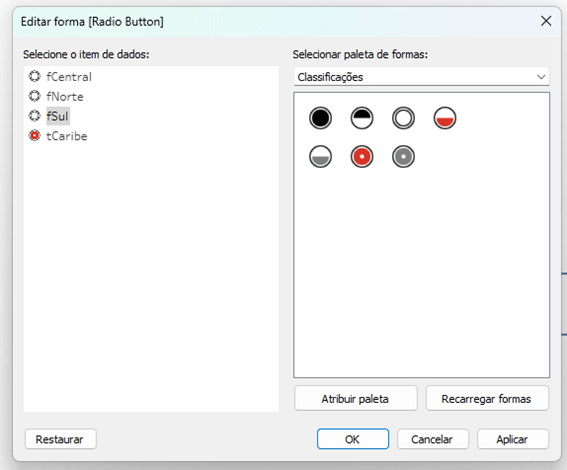
Task: Choose the bottom-half gray circle shape
Action: tap(320, 157)
